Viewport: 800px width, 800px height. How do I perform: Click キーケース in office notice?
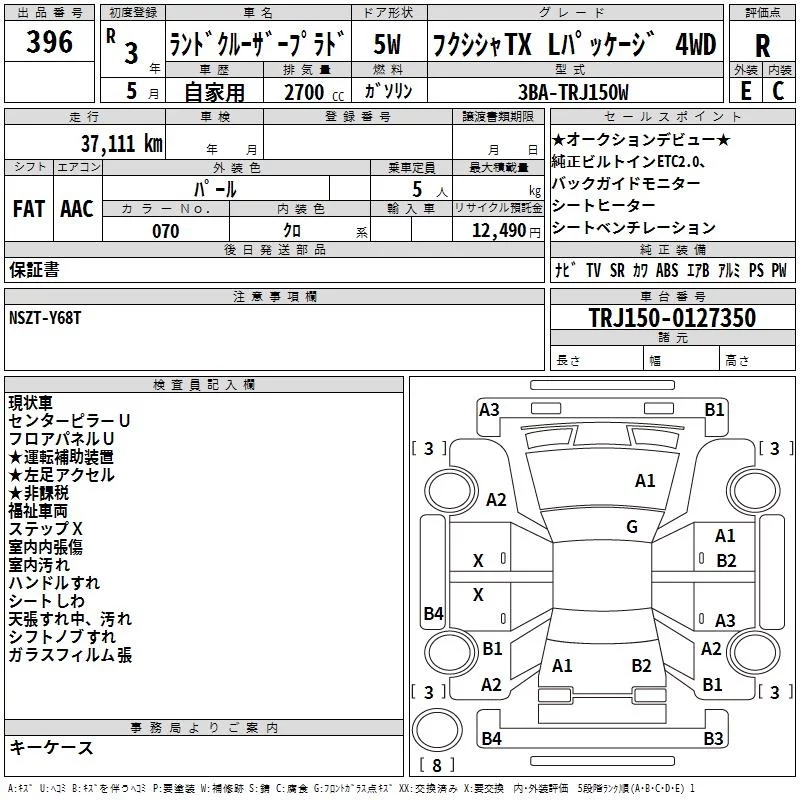[52, 747]
